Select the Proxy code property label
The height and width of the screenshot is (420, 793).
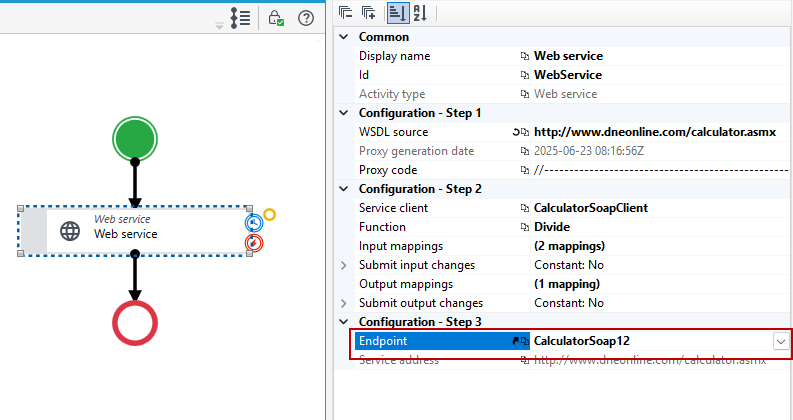pos(388,170)
